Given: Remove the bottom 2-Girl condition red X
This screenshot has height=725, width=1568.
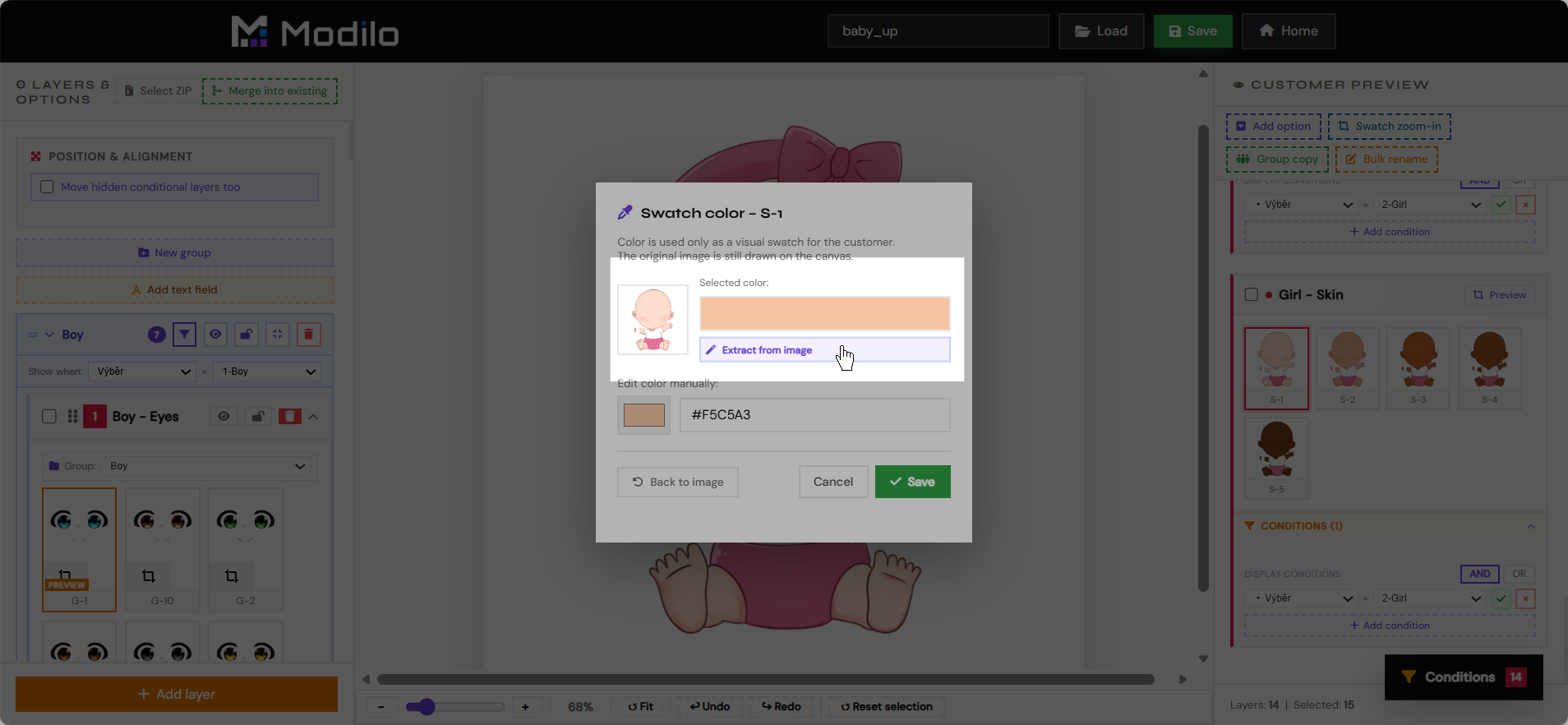Looking at the screenshot, I should (x=1525, y=598).
